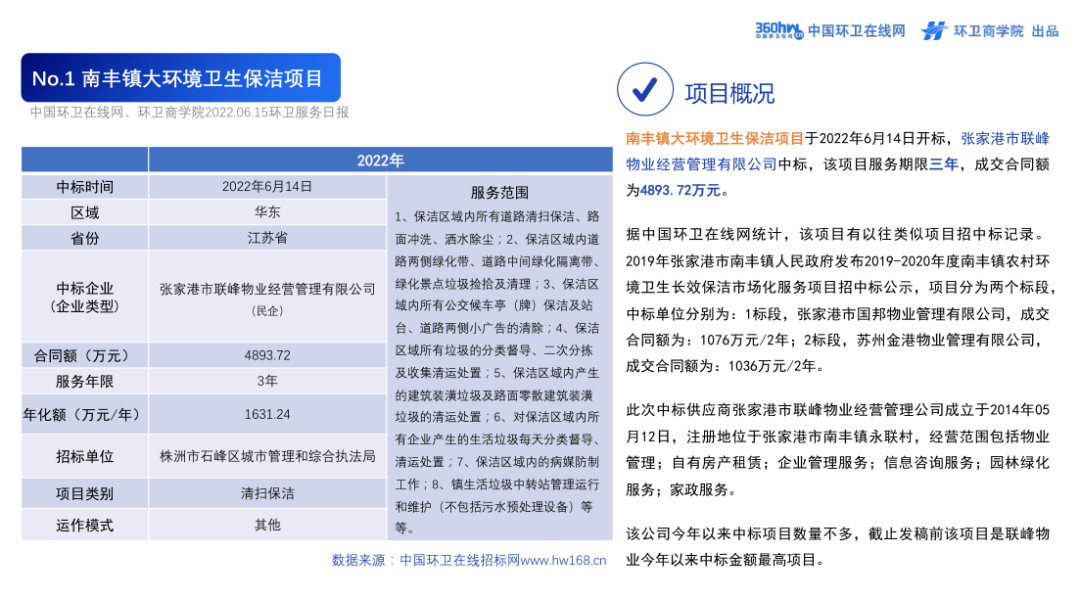
Task: Click the 环卫商学院 H logo icon
Action: click(934, 30)
